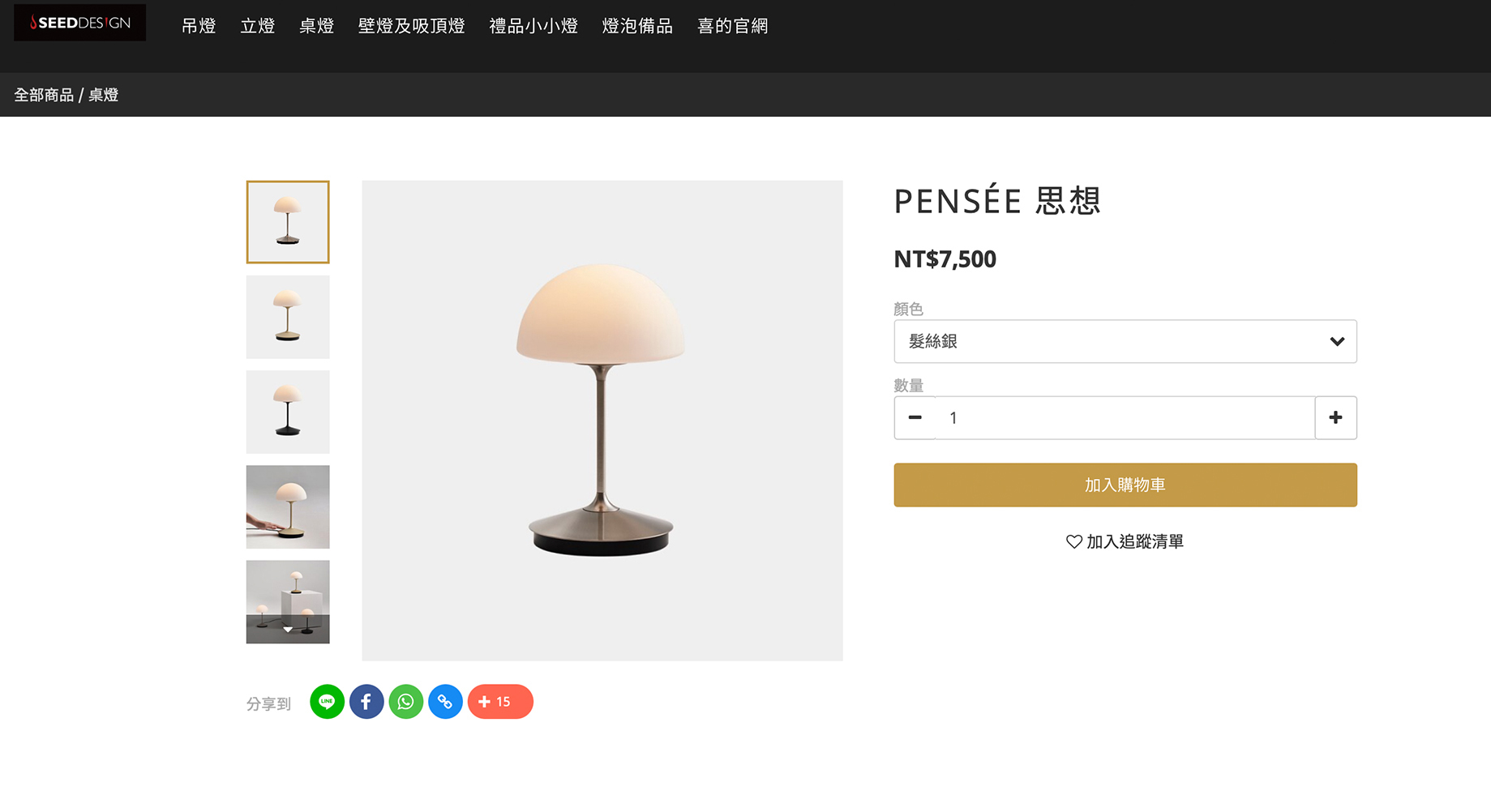This screenshot has width=1491, height=812.
Task: Click the SEED DESIGN logo
Action: click(80, 23)
